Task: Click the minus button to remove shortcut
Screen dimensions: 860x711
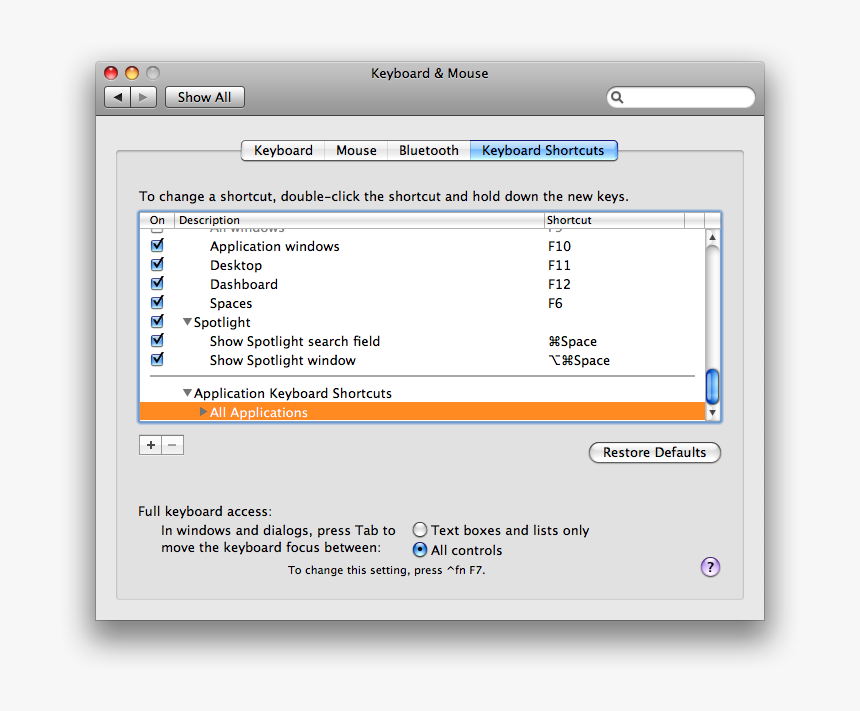Action: (173, 445)
